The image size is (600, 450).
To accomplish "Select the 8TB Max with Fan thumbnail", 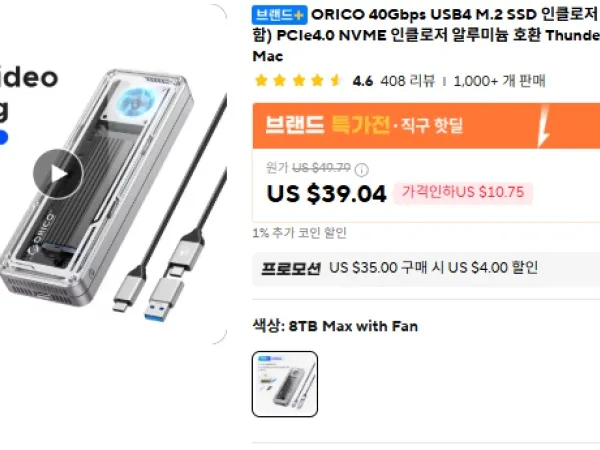I will click(285, 384).
